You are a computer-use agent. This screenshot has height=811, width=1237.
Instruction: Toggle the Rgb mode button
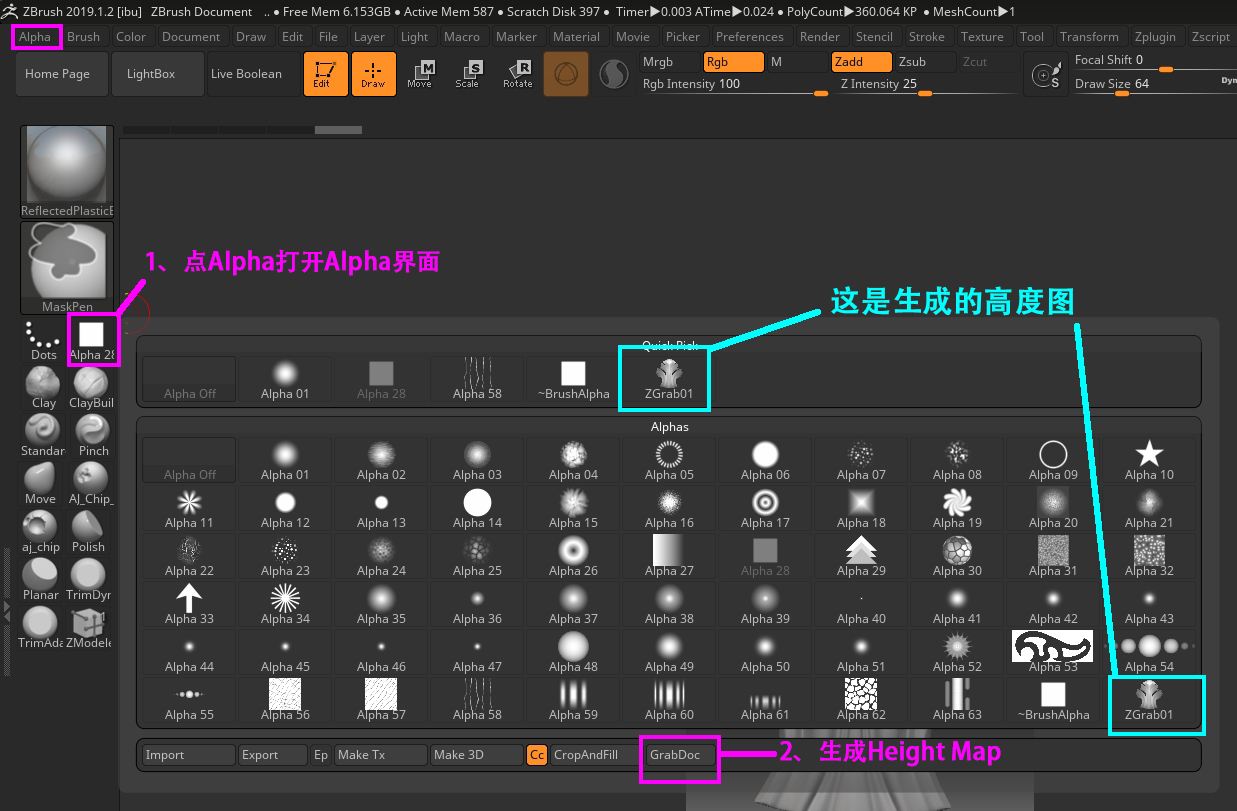[x=733, y=62]
